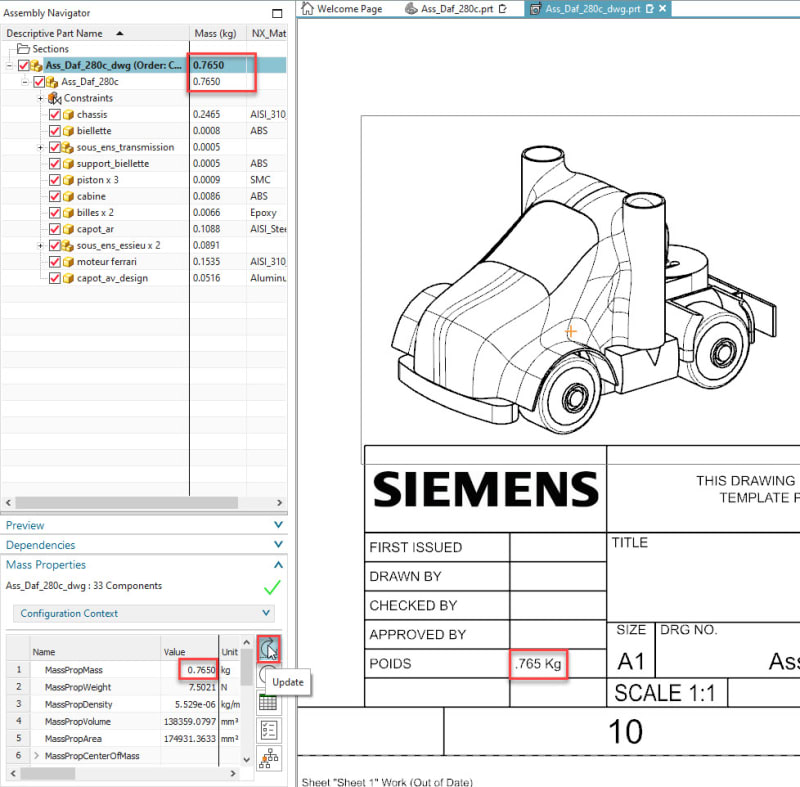
Task: Click the drawing icon on the Ass_Daf_280c_dwg.prt tab
Action: 535,9
